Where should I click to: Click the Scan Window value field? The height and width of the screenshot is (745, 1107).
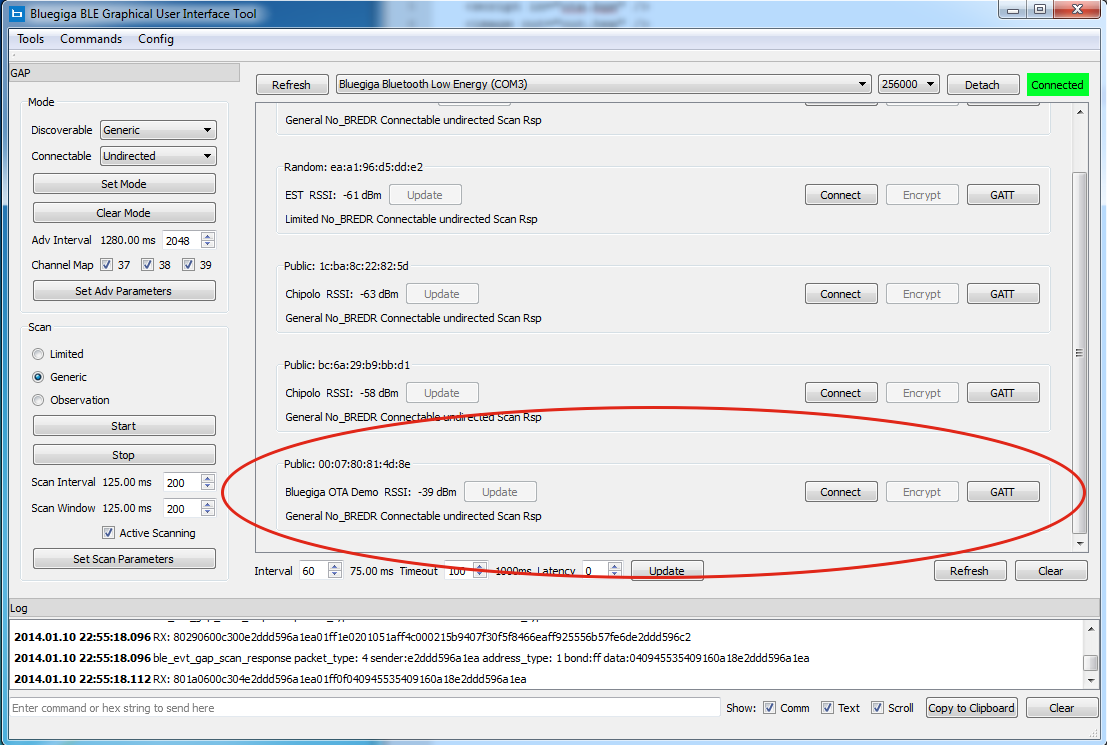[x=182, y=508]
